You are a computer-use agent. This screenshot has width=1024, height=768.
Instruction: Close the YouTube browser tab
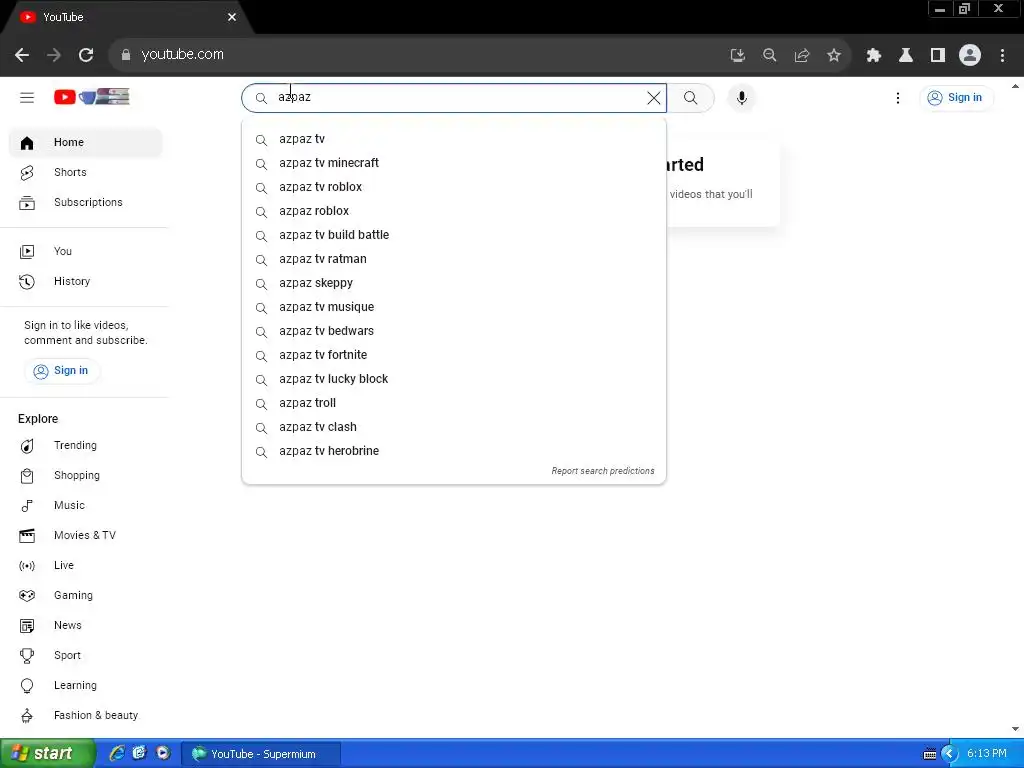[x=232, y=18]
